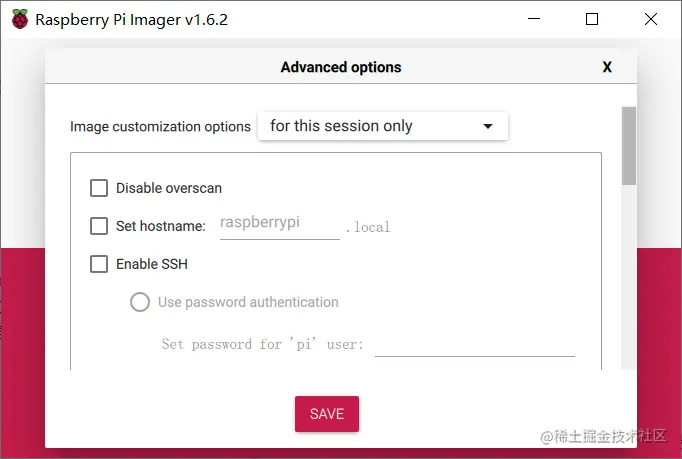The height and width of the screenshot is (459, 682).
Task: Click the scrollbar track below the thumb
Action: click(x=628, y=280)
